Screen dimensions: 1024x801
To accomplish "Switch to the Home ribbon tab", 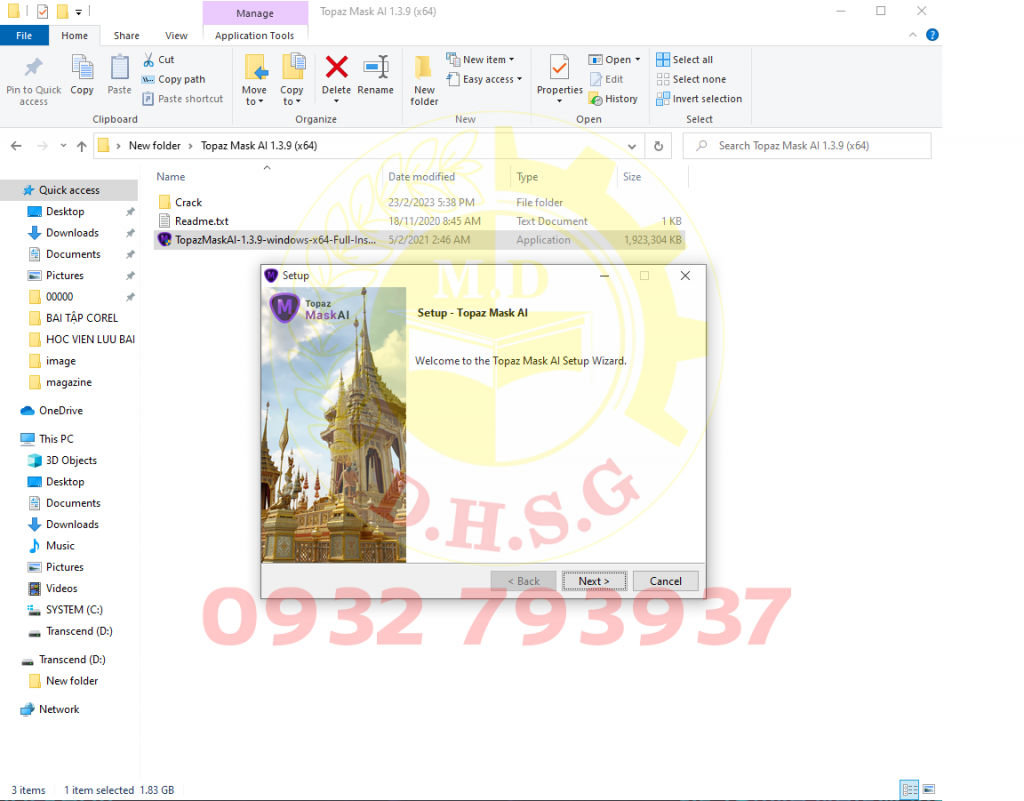I will click(x=74, y=35).
